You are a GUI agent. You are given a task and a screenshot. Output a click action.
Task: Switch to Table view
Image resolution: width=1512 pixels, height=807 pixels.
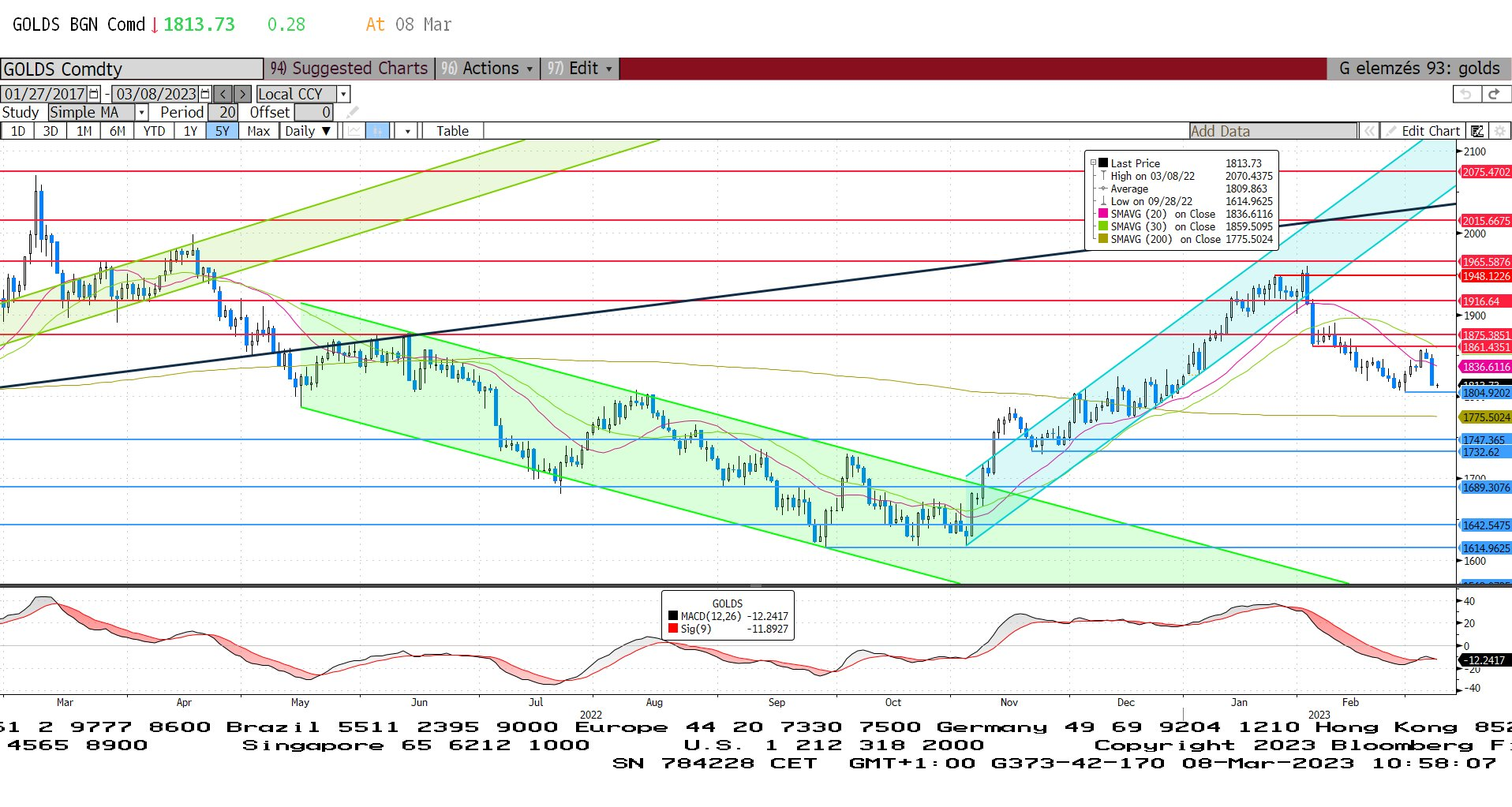[x=452, y=131]
